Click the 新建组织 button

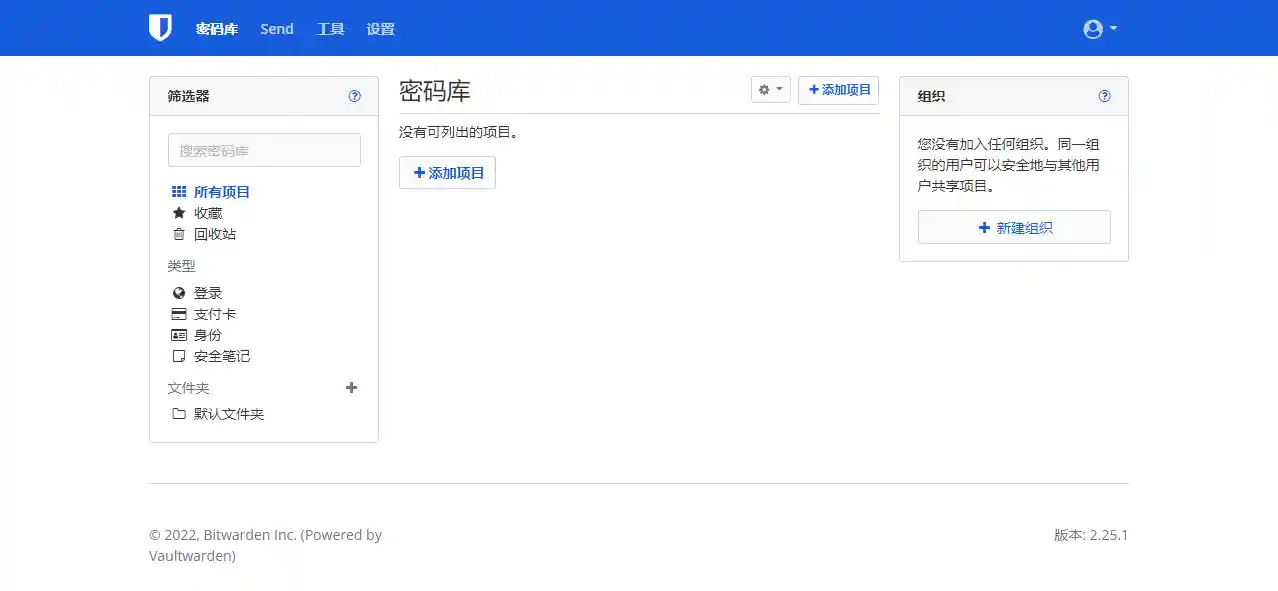pos(1014,227)
